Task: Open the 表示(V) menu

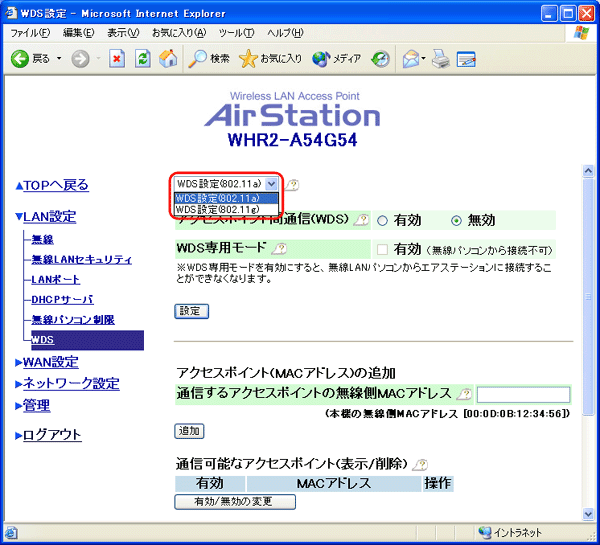Action: pos(123,33)
